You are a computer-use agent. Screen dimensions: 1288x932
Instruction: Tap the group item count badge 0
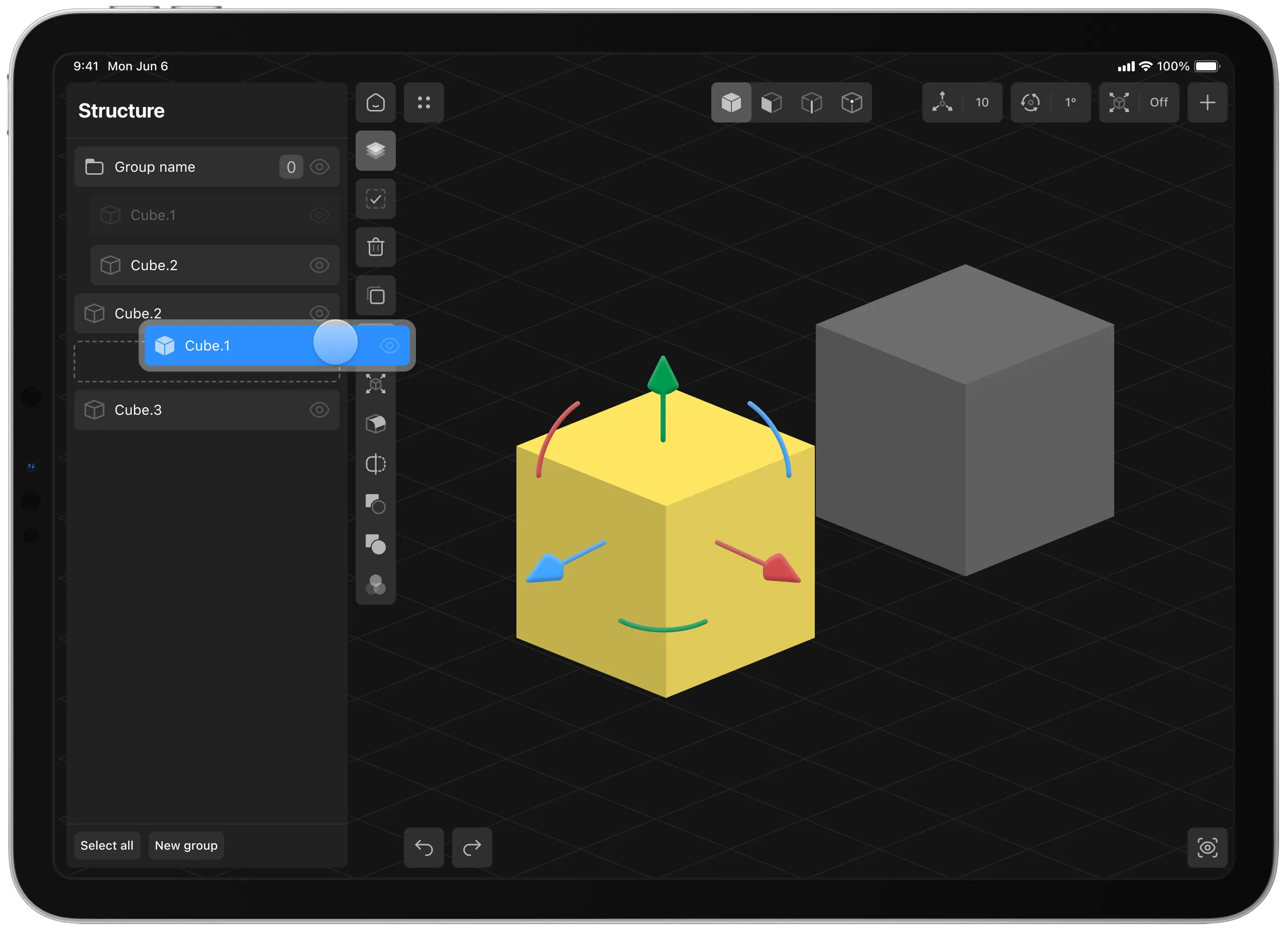point(291,167)
